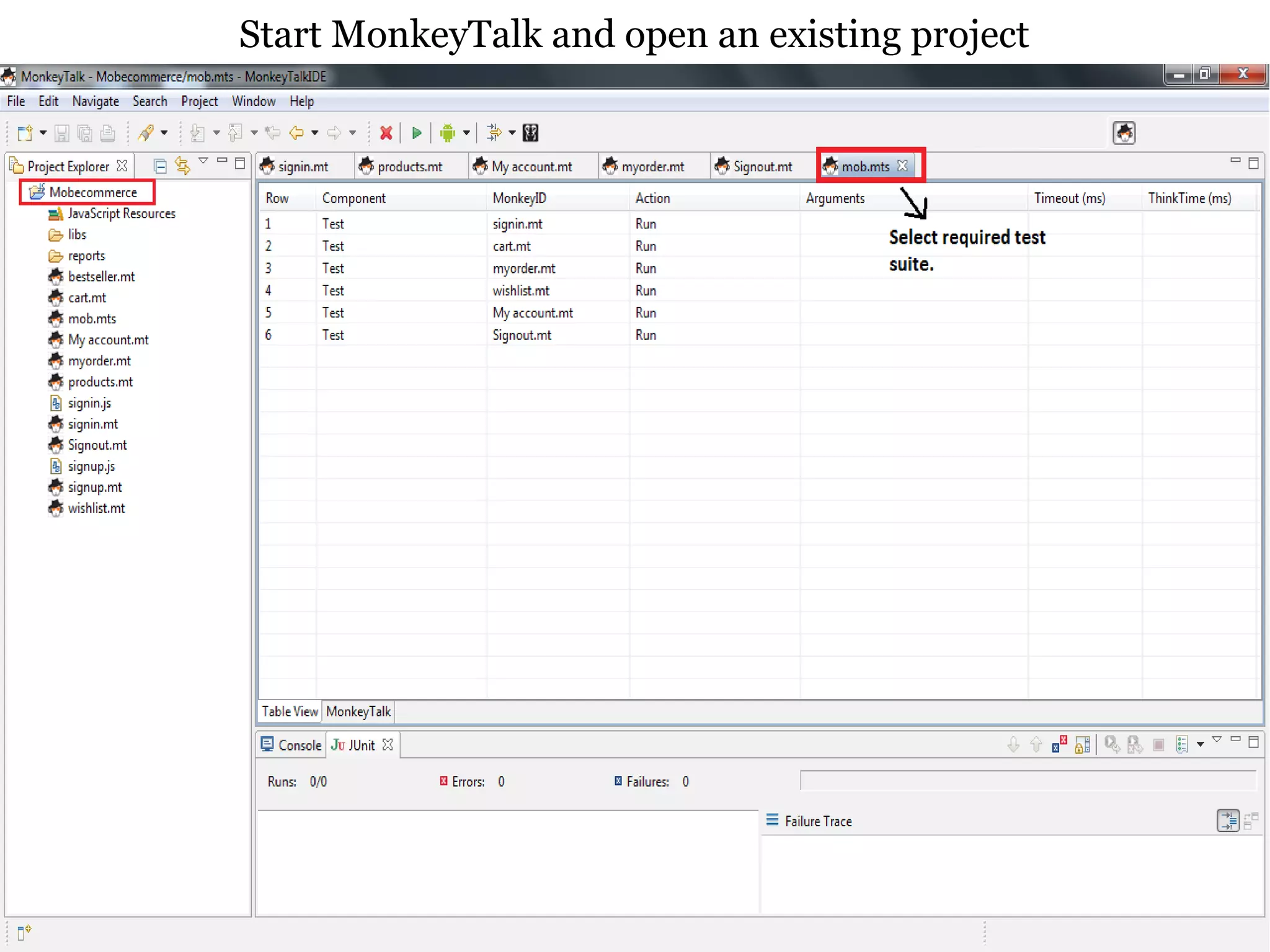Select the reports folder in tree
The height and width of the screenshot is (952, 1270).
[86, 256]
